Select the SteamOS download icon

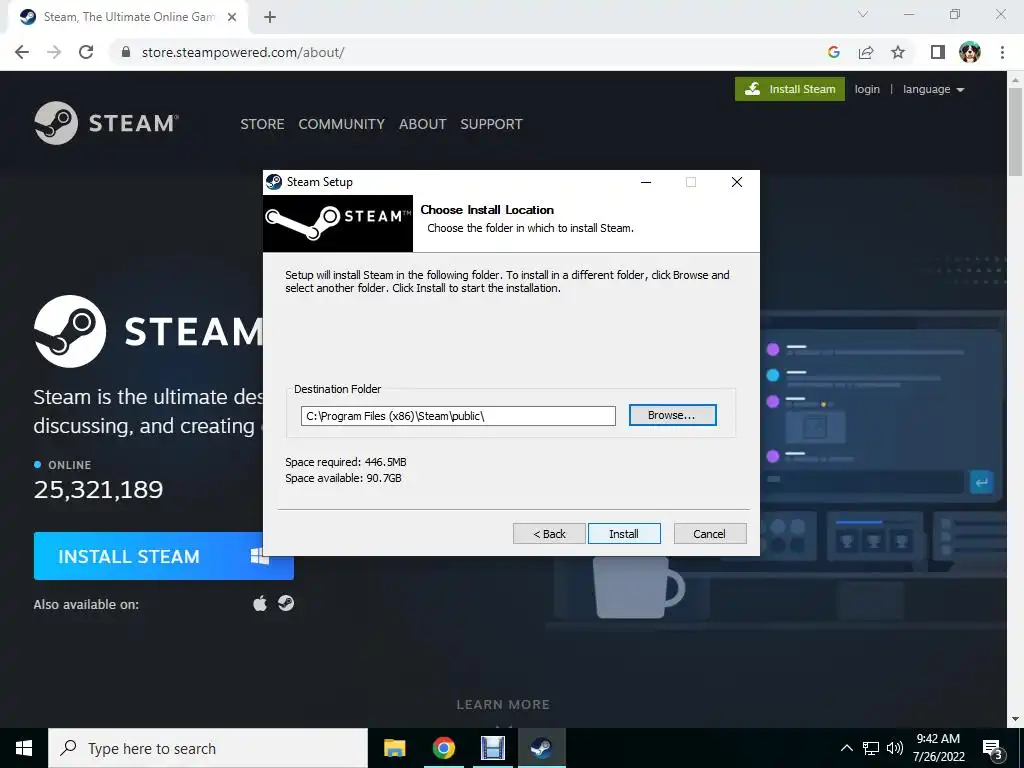point(285,603)
